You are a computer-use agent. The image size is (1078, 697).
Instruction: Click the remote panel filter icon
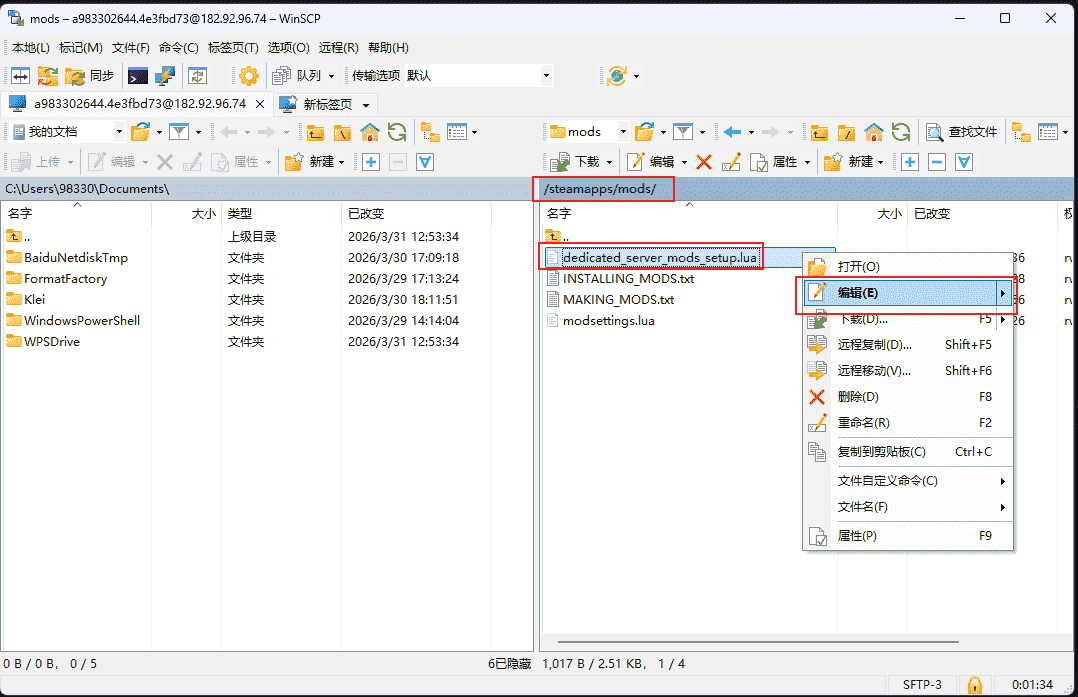point(682,132)
